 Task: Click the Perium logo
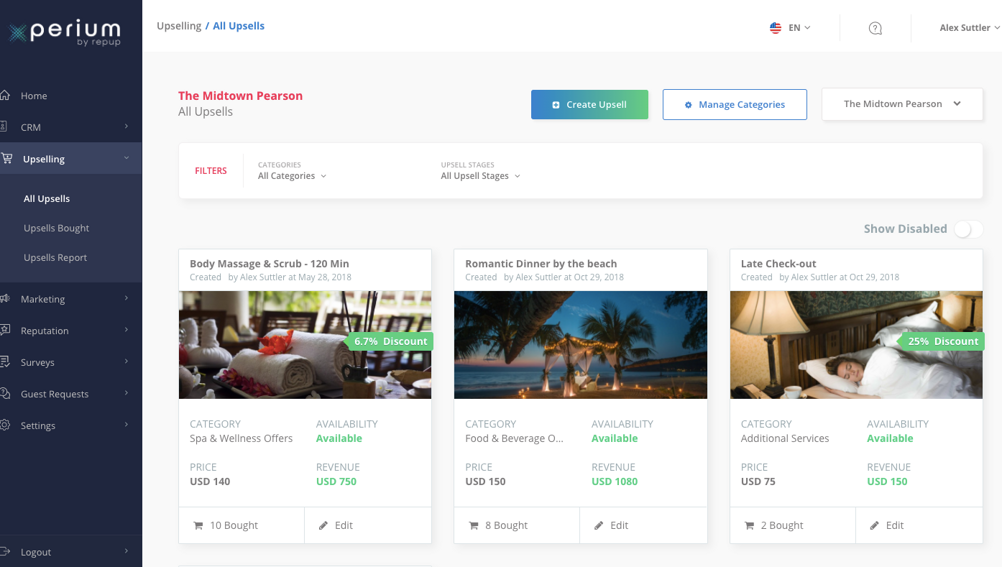65,33
